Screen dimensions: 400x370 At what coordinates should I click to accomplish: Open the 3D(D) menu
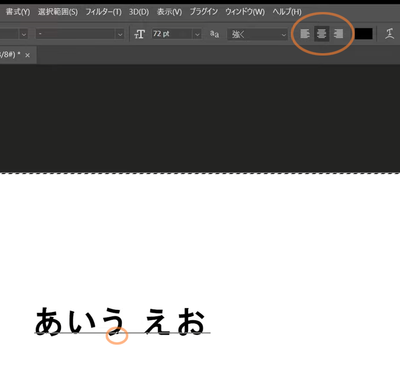pyautogui.click(x=139, y=12)
